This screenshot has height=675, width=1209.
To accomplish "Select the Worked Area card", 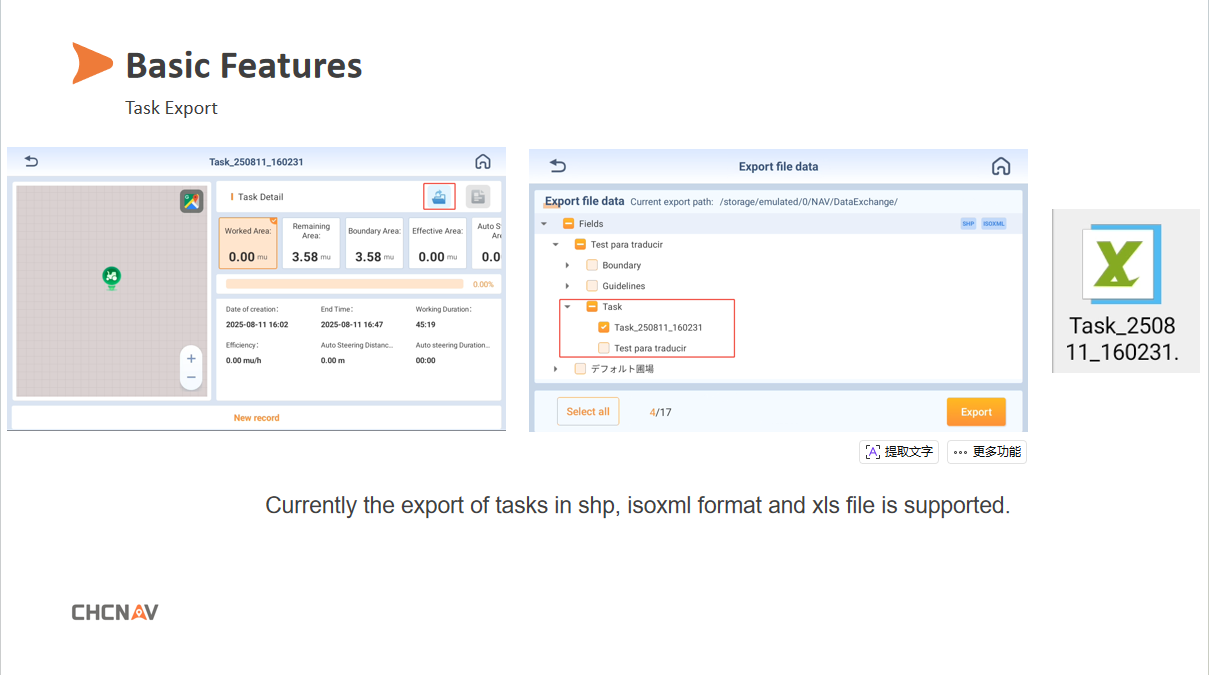I will click(x=248, y=244).
